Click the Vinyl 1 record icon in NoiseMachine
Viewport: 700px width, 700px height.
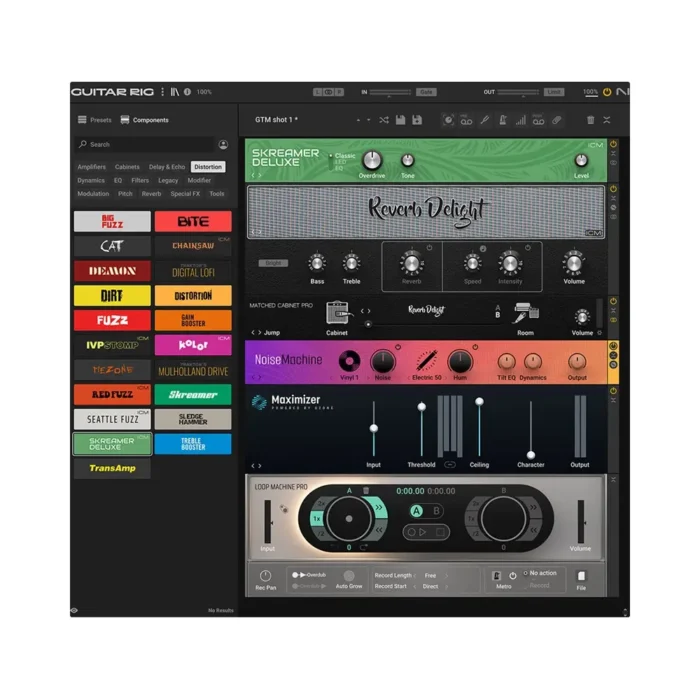tap(349, 361)
